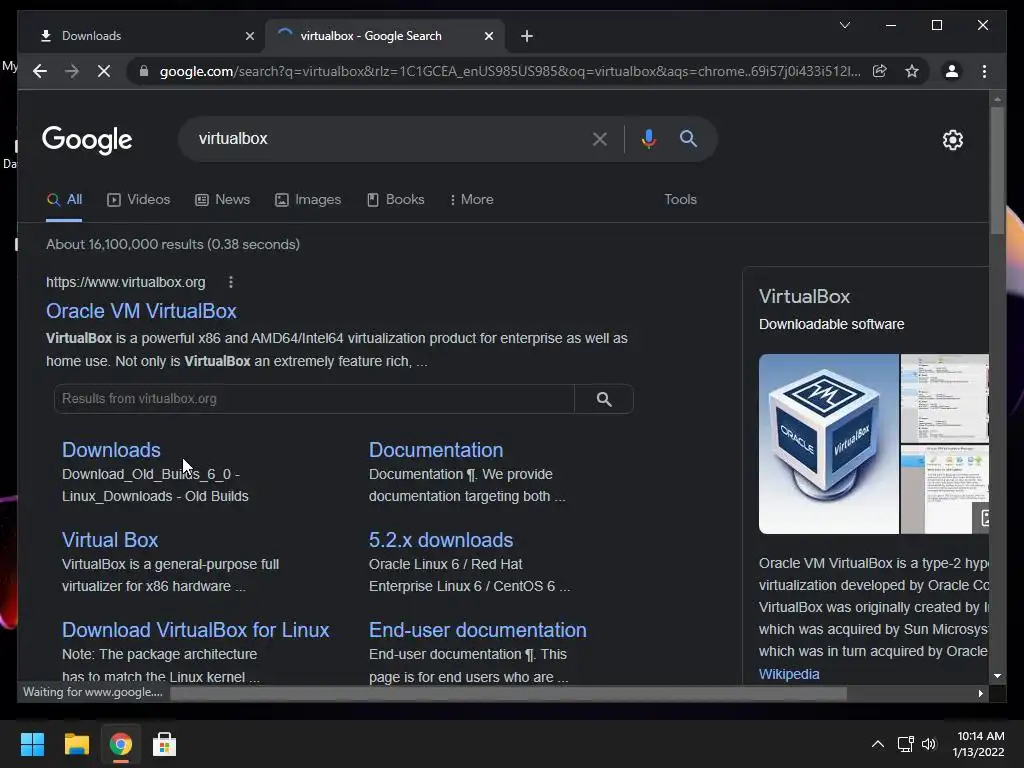Click the forward navigation arrow
Image resolution: width=1024 pixels, height=768 pixels.
72,71
